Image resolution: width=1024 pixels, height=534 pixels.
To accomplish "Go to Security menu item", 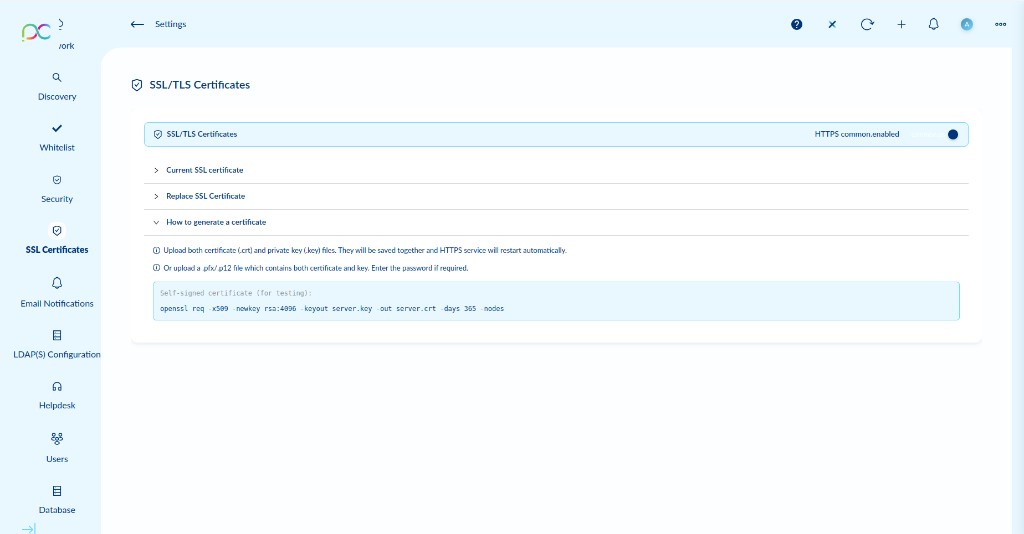I will coord(57,199).
